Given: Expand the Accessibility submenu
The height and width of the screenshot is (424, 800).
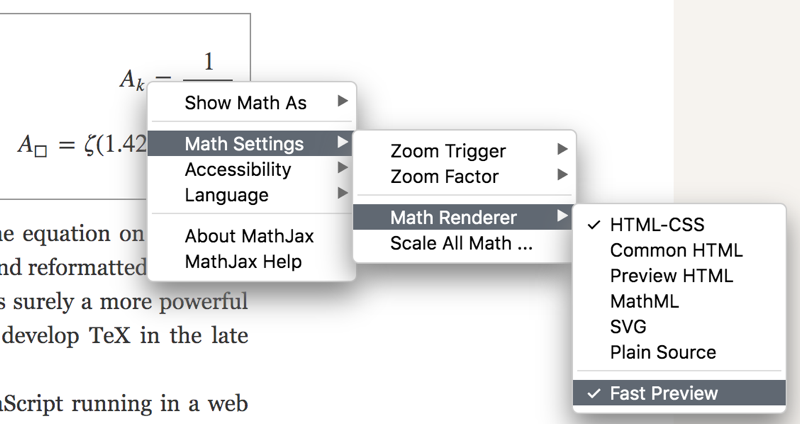Looking at the screenshot, I should point(238,170).
